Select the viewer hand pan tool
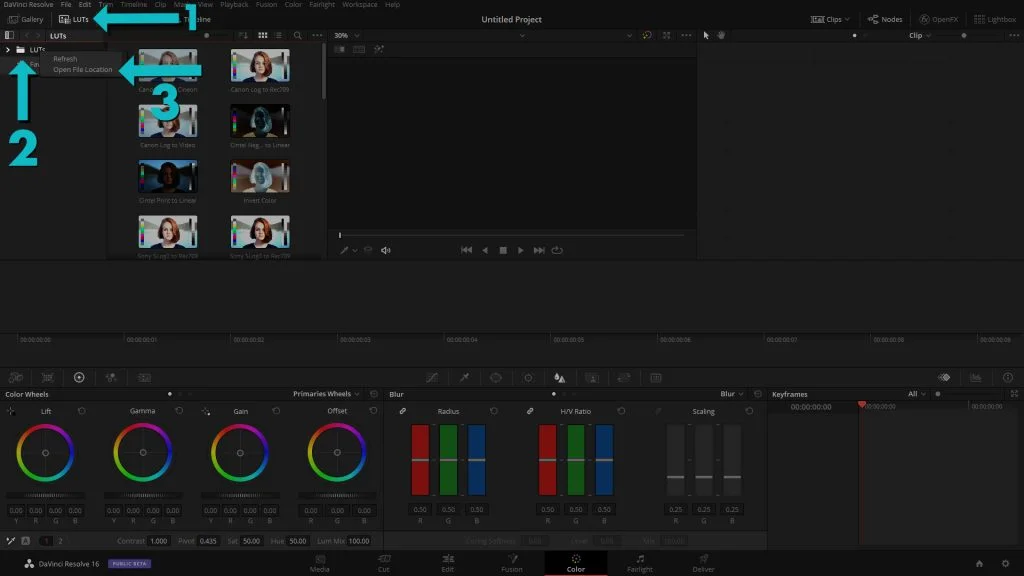Screen dimensions: 1024x576 (x=721, y=36)
